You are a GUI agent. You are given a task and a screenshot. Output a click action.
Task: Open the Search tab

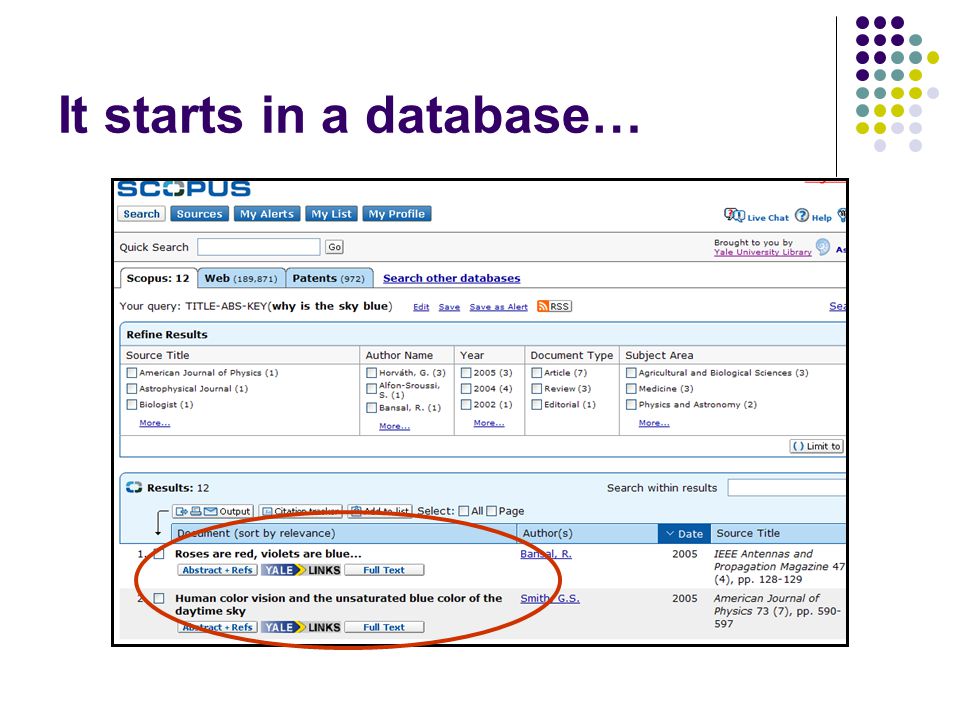[141, 214]
